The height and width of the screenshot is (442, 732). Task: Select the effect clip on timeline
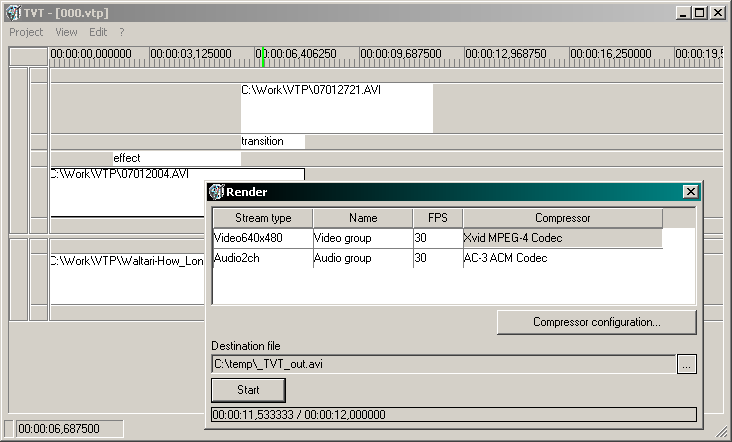pos(177,158)
